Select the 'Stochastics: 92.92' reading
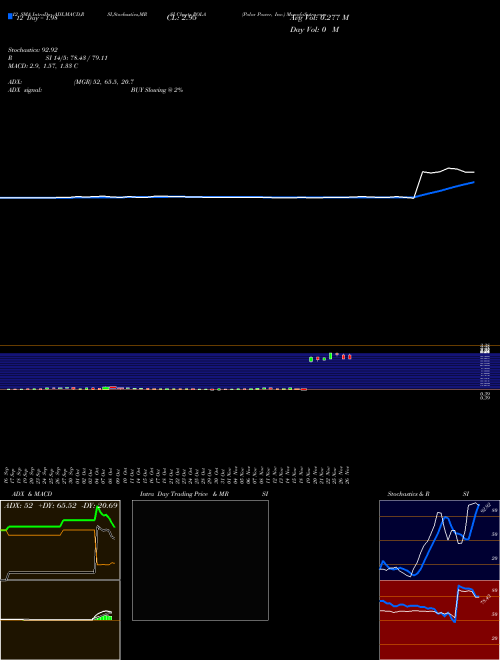 tap(33, 50)
